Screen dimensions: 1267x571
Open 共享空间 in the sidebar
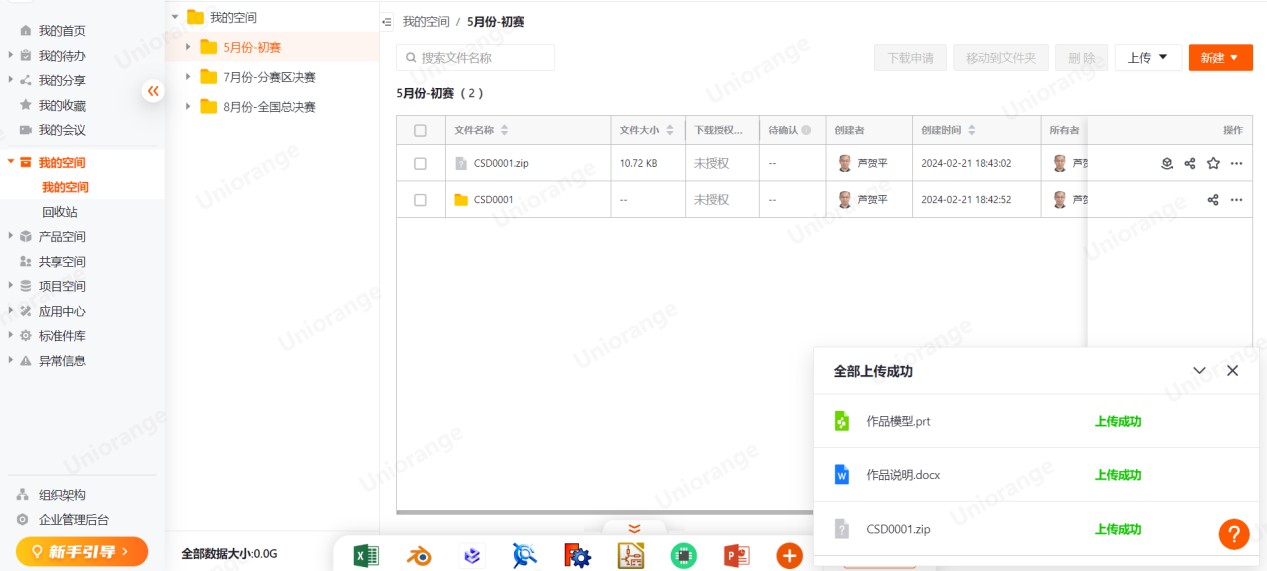(x=62, y=261)
